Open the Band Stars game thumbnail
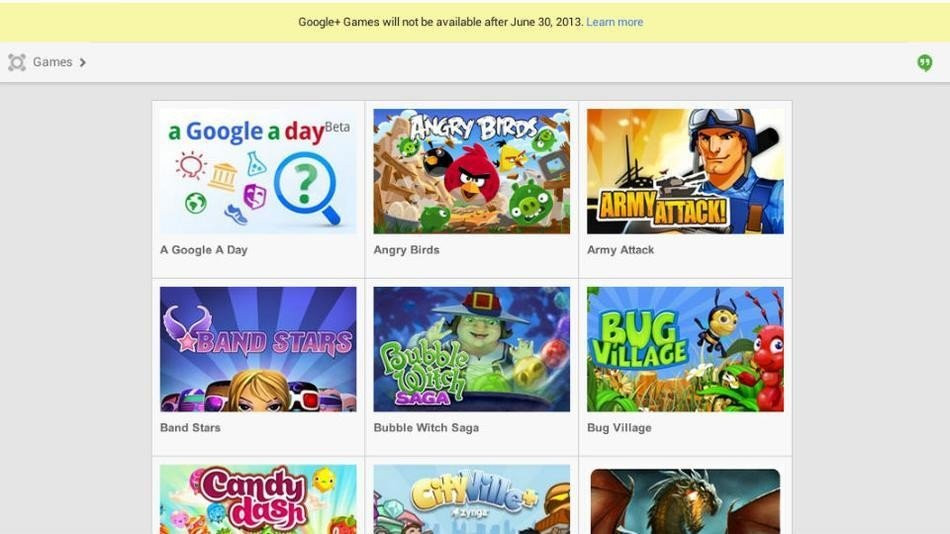This screenshot has height=534, width=950. pyautogui.click(x=258, y=349)
